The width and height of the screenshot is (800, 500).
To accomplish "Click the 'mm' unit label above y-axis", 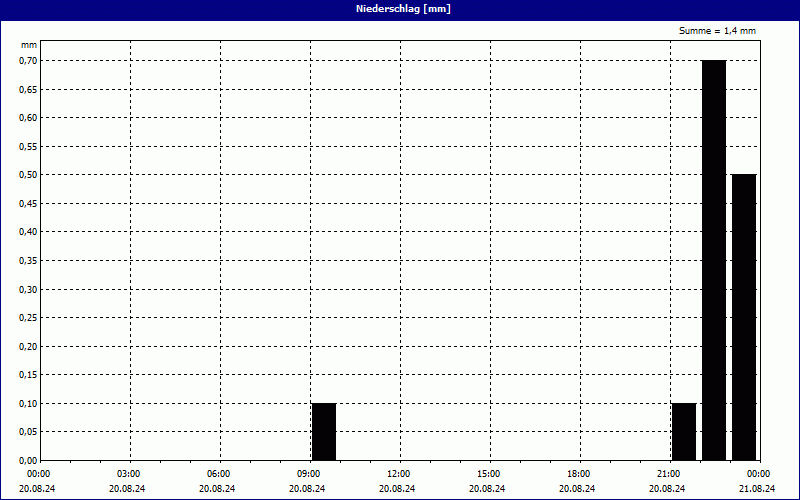I will click(29, 45).
